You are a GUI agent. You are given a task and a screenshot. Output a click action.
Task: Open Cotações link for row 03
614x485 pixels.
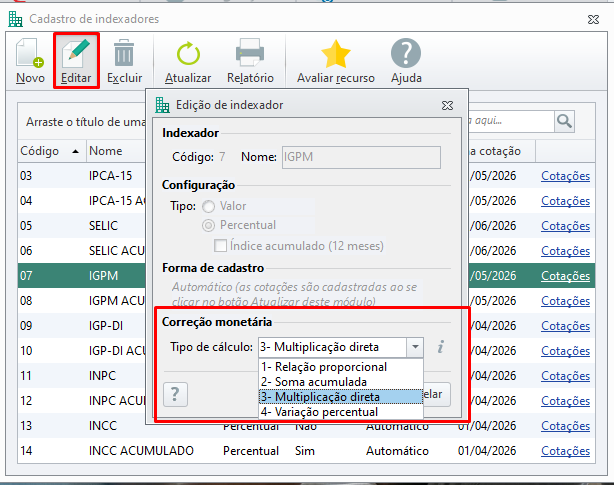point(565,176)
